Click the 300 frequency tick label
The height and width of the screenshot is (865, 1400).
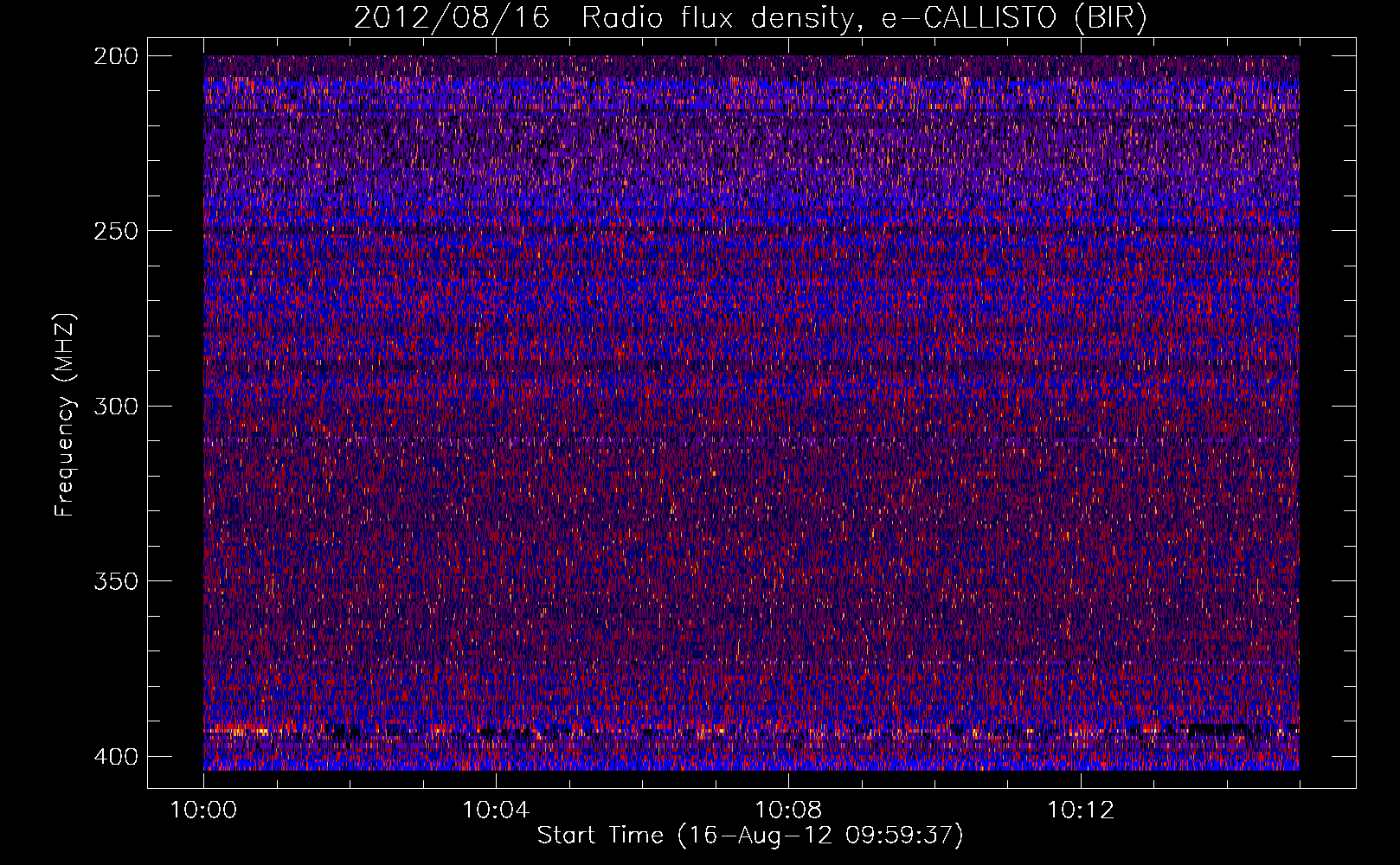point(115,406)
